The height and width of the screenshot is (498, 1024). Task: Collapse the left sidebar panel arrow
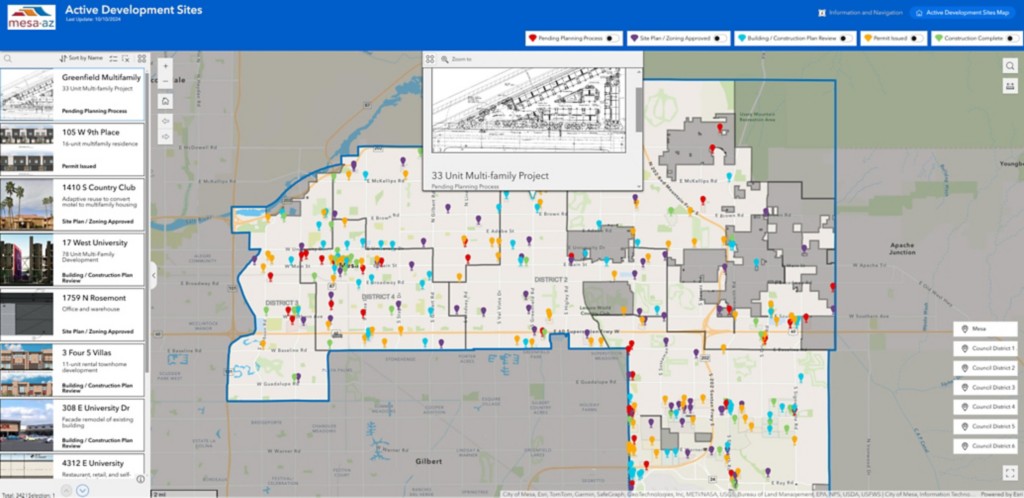point(153,275)
